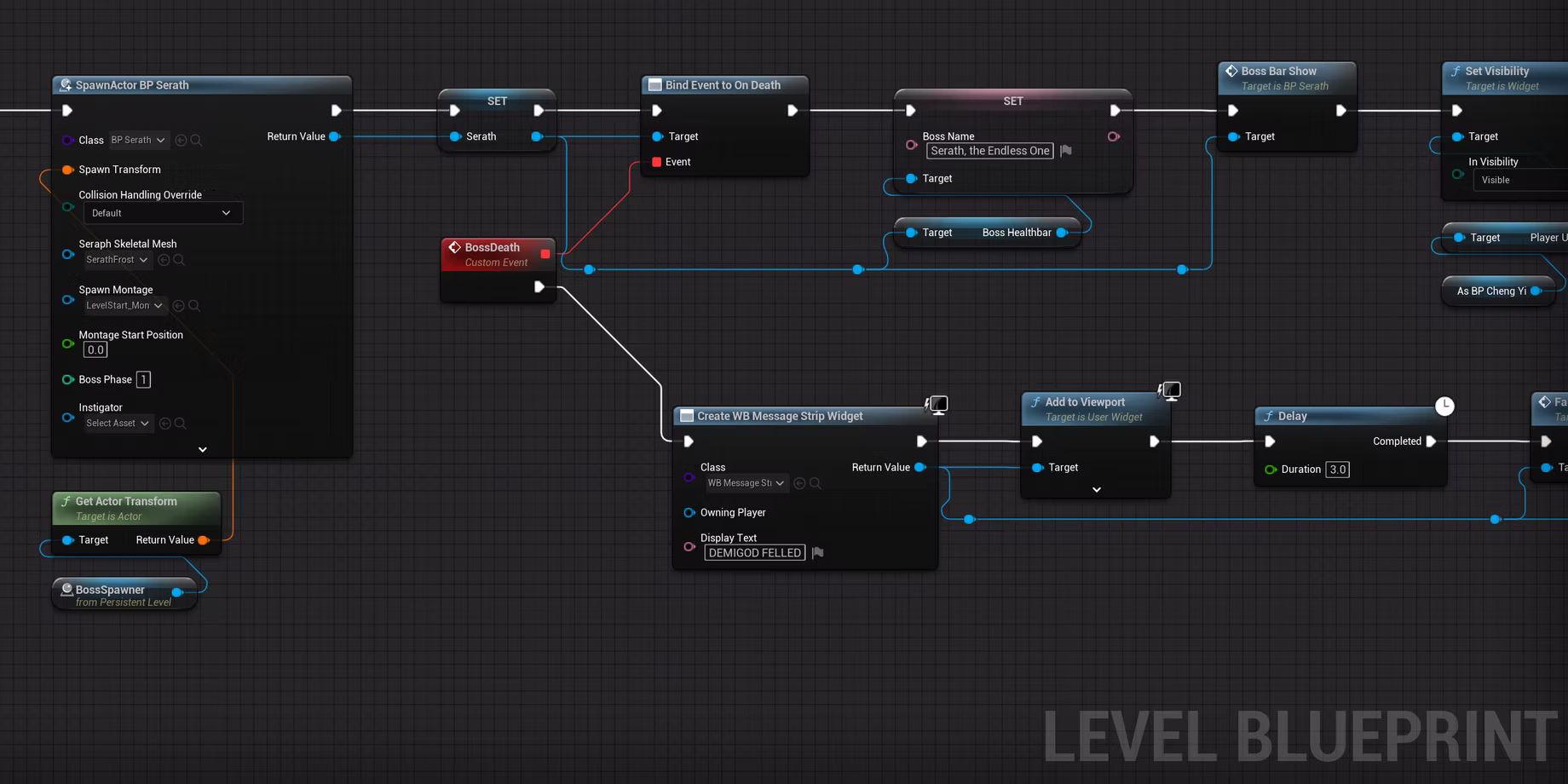Viewport: 1568px width, 784px height.
Task: Click the SpawnActor Return Value output pin
Action: [335, 136]
